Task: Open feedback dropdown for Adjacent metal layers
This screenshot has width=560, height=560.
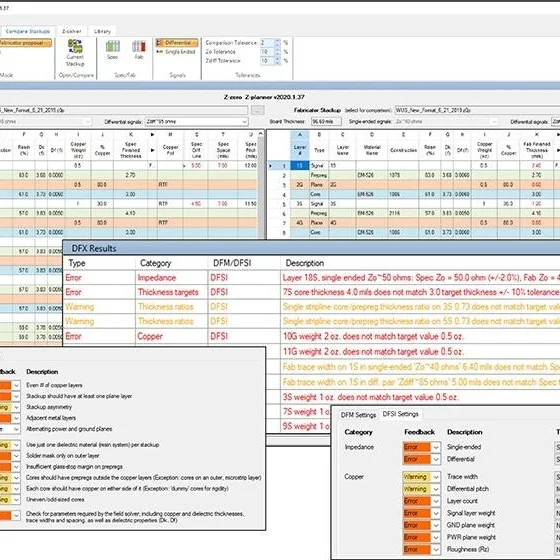Action: [16, 418]
